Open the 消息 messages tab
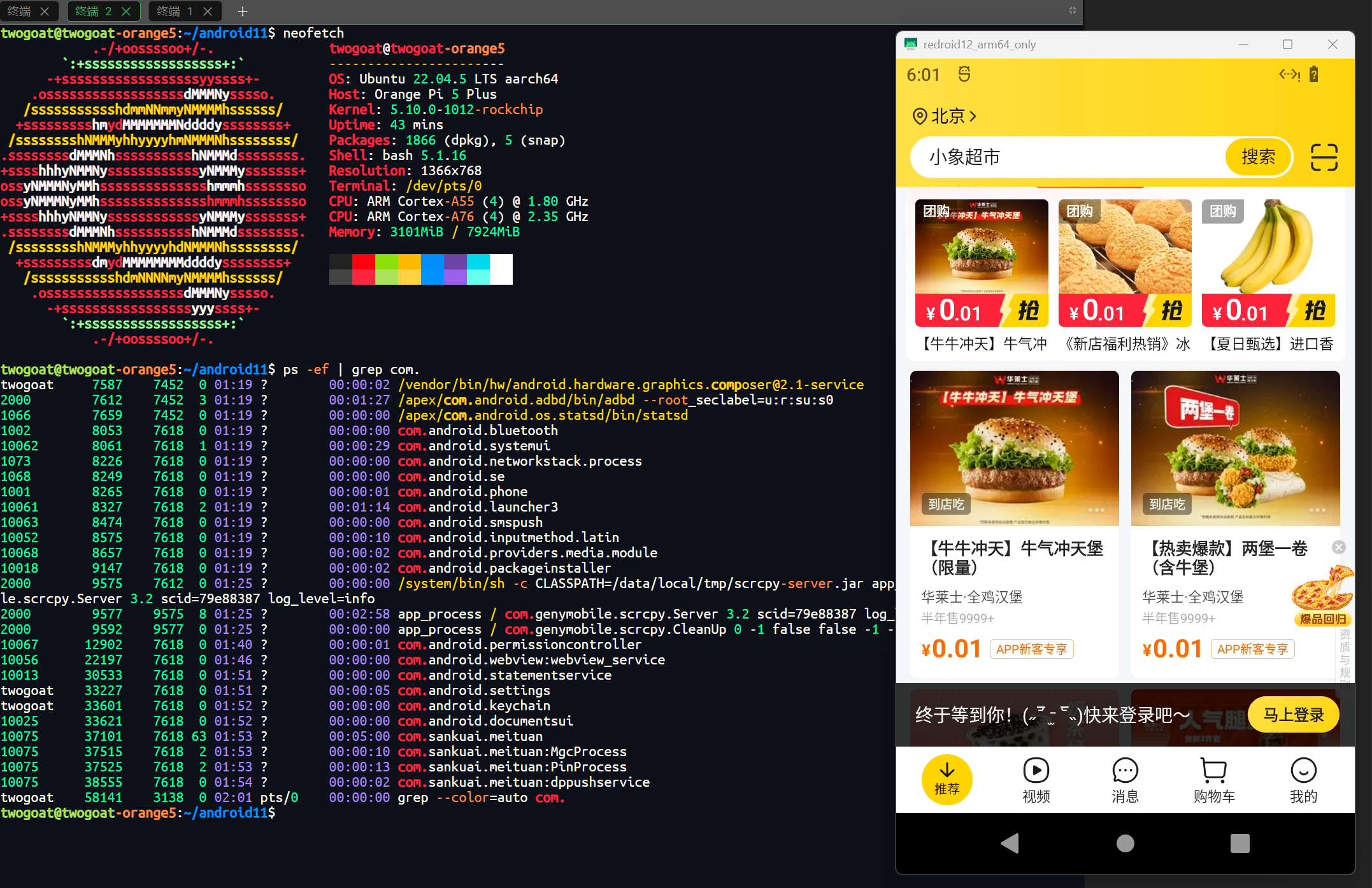 click(1125, 780)
